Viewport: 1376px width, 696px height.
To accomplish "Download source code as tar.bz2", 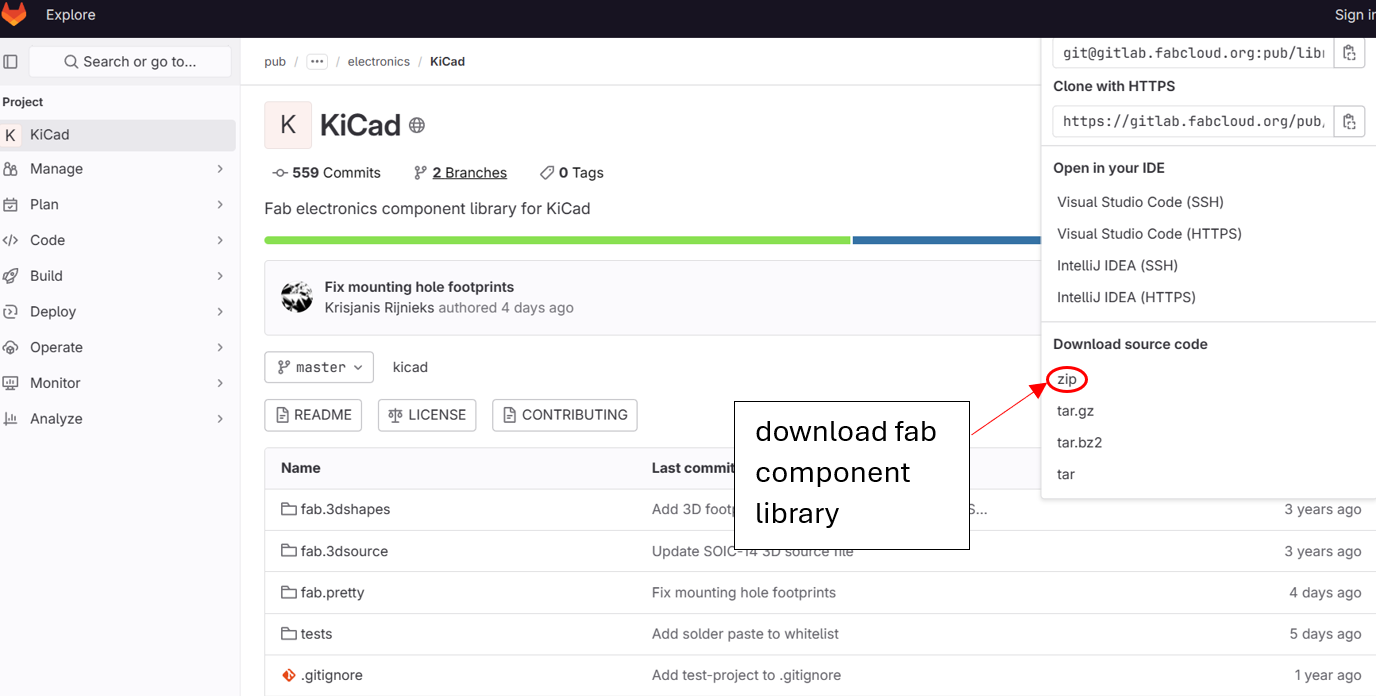I will coord(1079,442).
